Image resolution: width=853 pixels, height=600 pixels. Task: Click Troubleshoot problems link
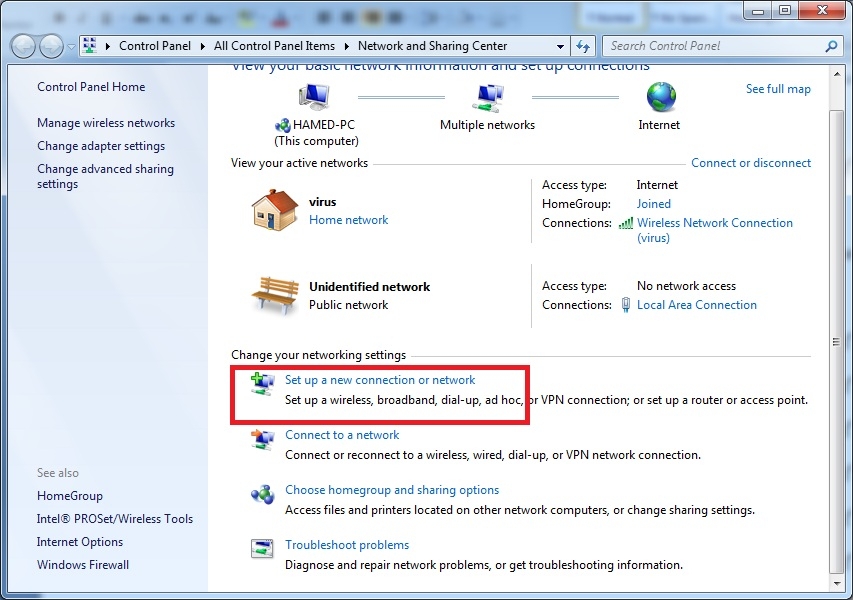pos(347,545)
